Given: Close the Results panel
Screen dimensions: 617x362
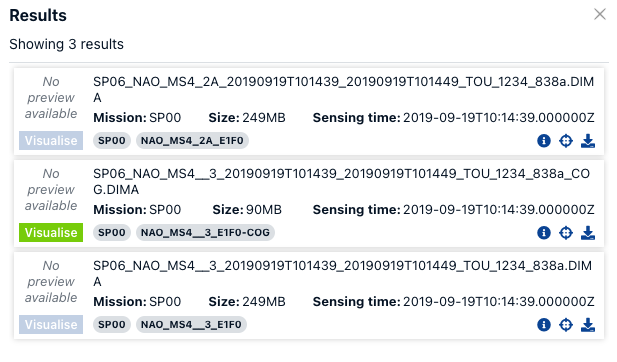Looking at the screenshot, I should pos(600,14).
